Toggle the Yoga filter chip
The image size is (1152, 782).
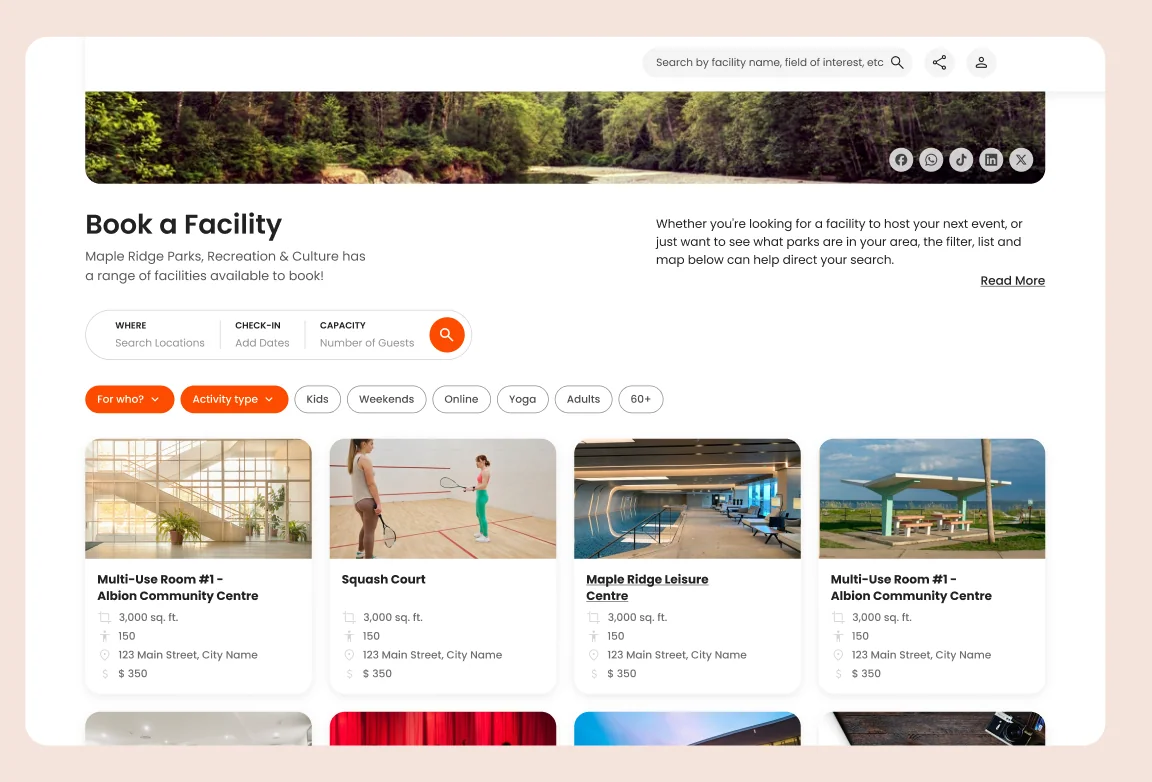522,399
